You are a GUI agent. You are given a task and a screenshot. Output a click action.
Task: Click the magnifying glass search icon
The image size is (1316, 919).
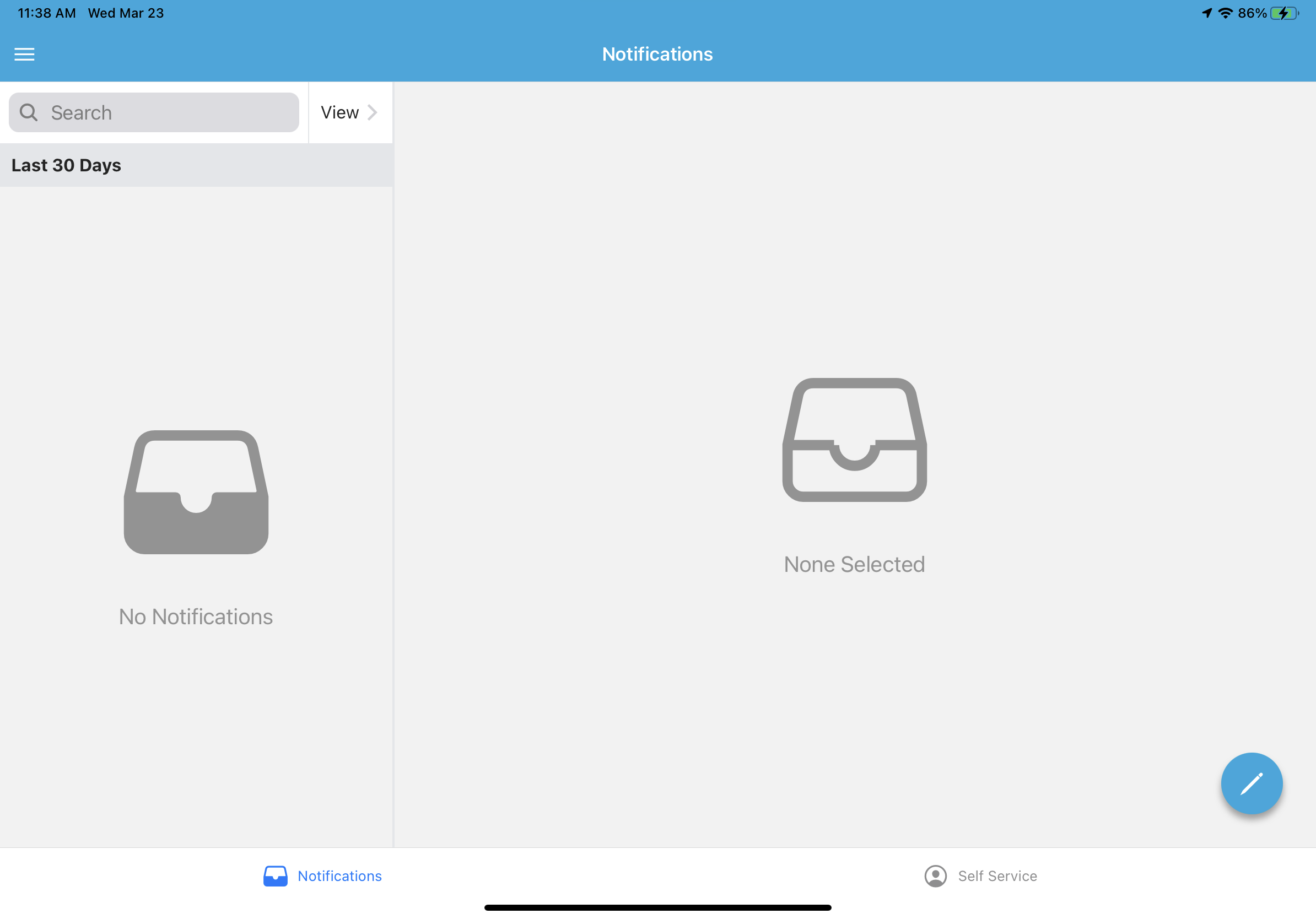tap(29, 112)
